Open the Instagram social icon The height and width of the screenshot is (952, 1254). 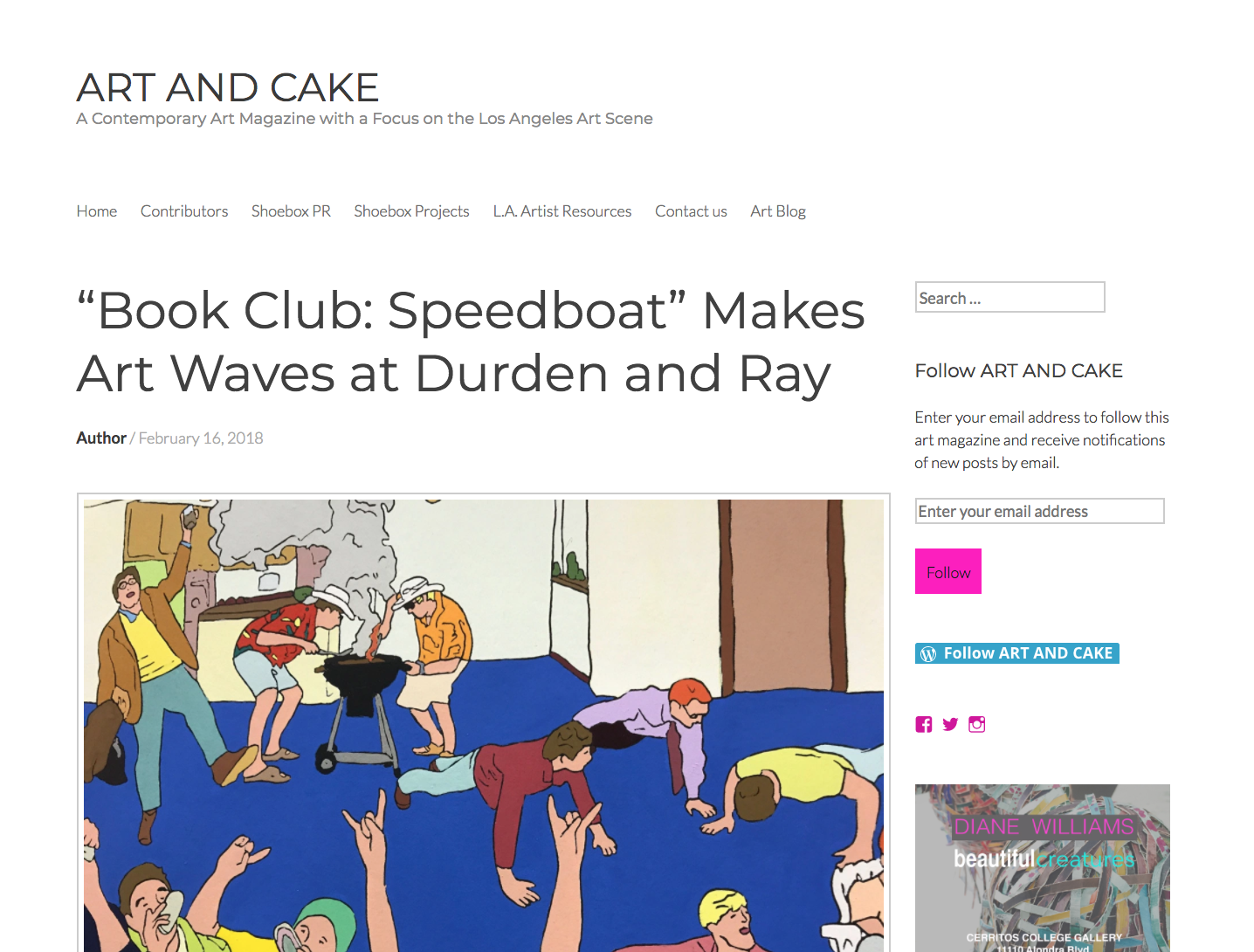coord(976,724)
